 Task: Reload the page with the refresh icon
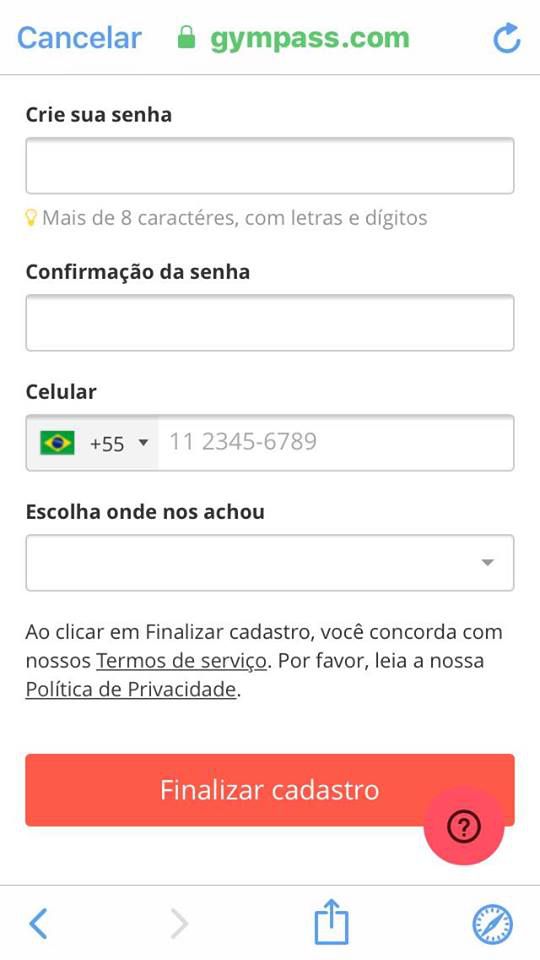507,38
